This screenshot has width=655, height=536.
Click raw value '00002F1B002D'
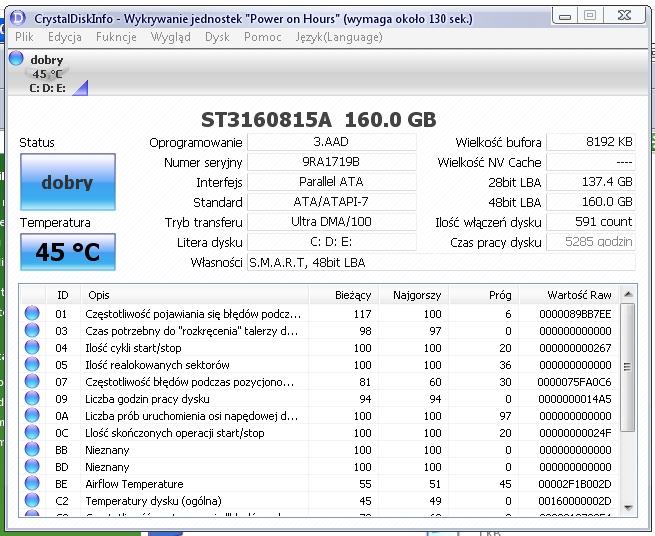(x=575, y=484)
